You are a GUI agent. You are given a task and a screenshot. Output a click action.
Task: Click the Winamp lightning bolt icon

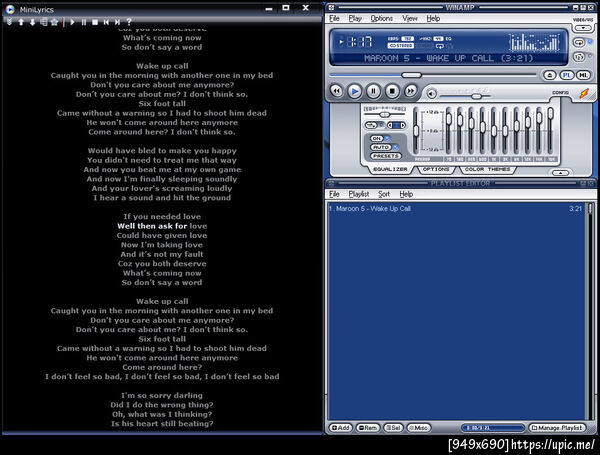click(x=584, y=93)
